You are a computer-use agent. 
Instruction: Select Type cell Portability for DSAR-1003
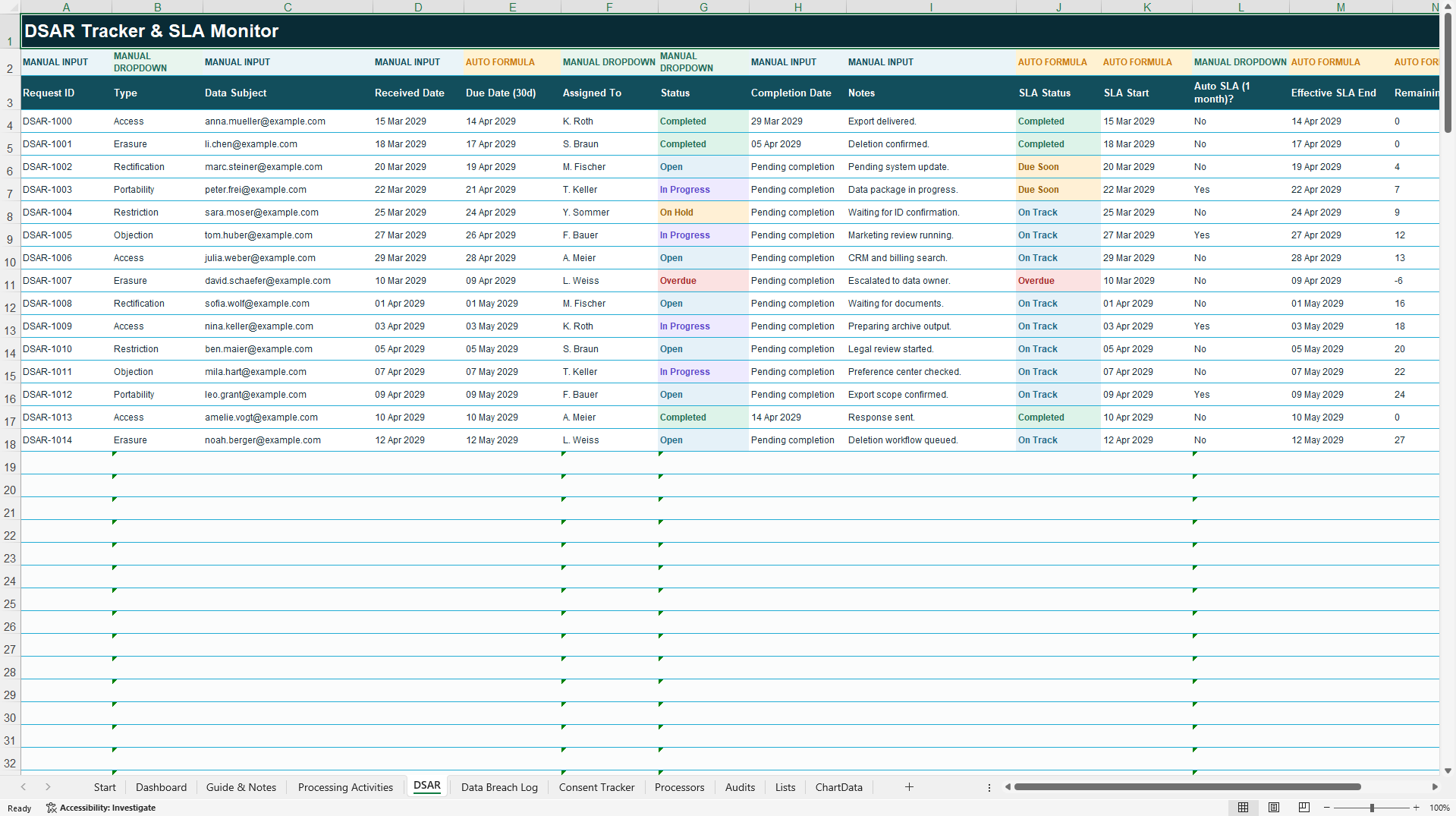tap(157, 190)
